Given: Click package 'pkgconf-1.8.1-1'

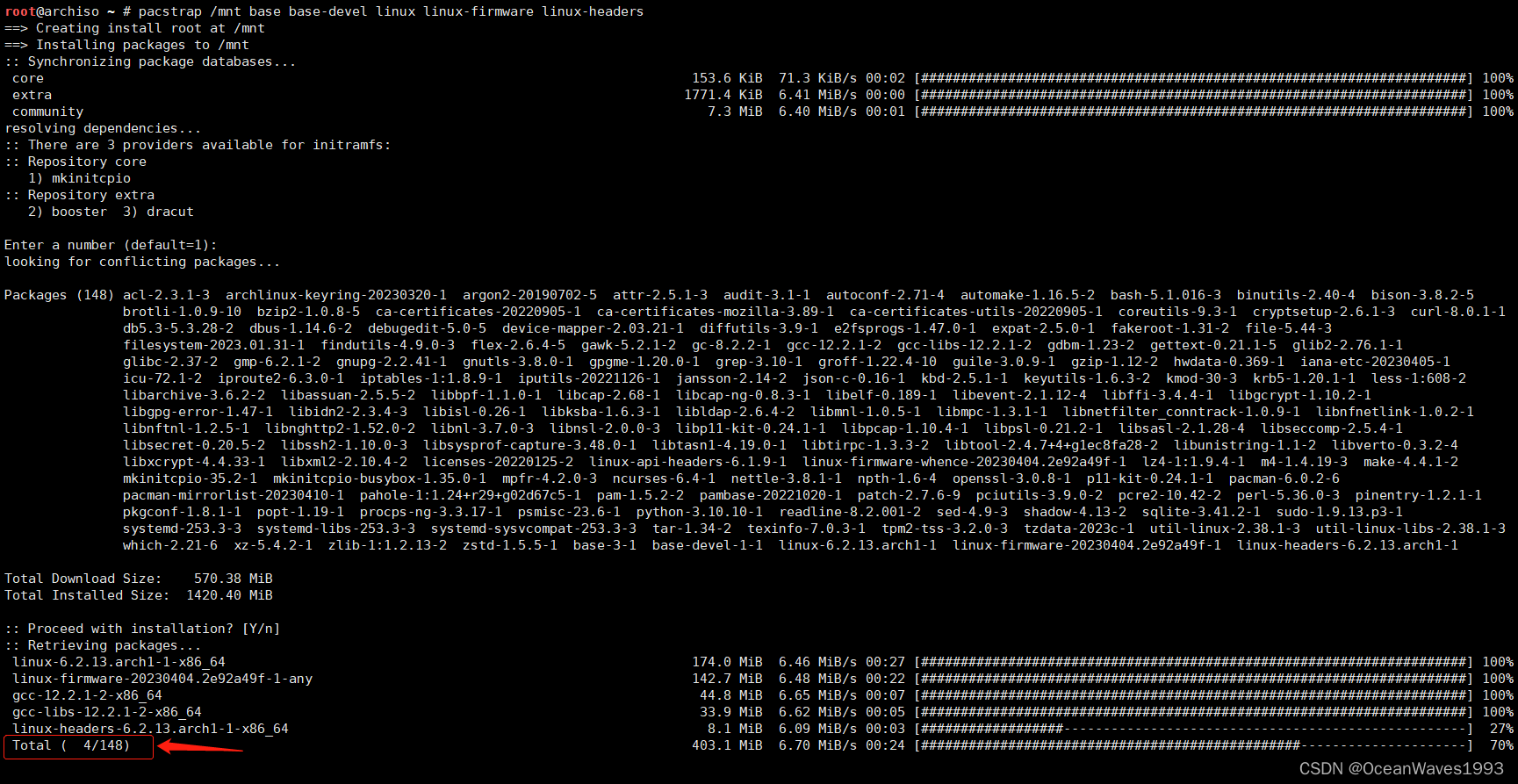Looking at the screenshot, I should (x=182, y=512).
